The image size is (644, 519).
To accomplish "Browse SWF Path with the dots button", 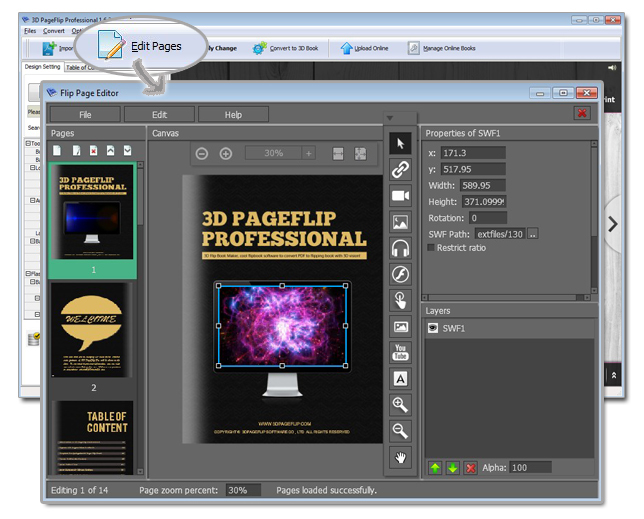I will tap(533, 234).
